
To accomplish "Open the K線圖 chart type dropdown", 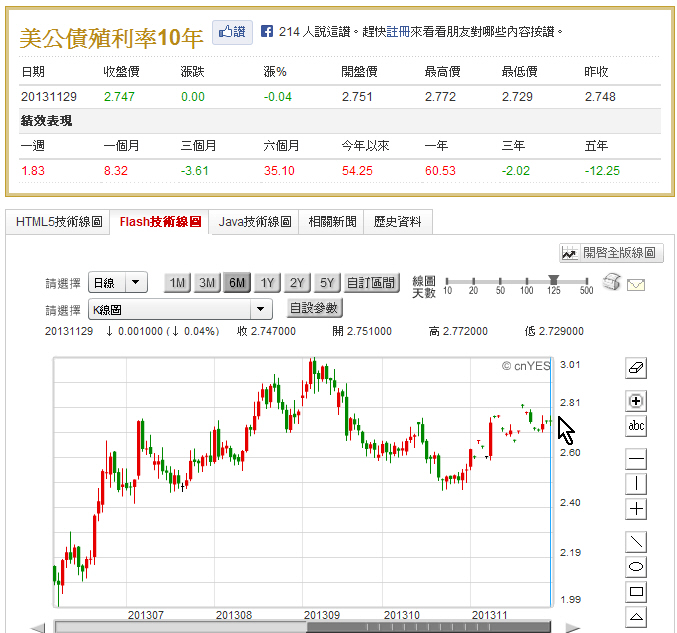I will (x=180, y=309).
